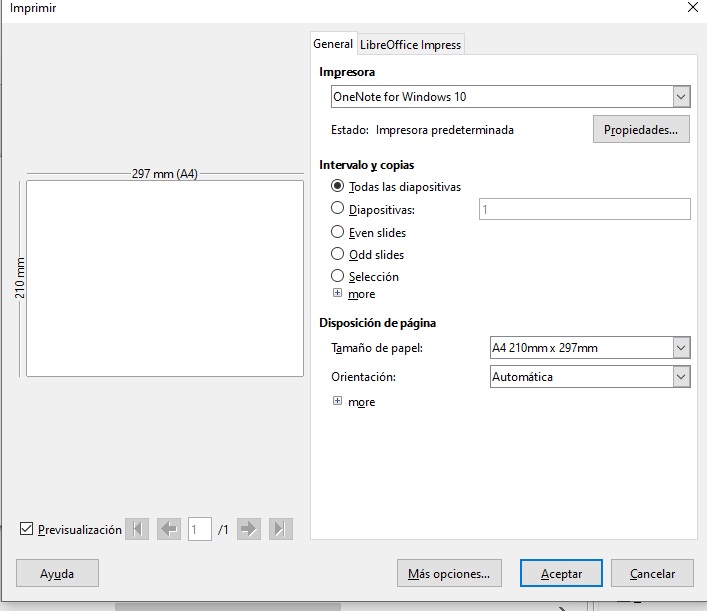The width and height of the screenshot is (707, 611).
Task: Open the printer selection dropdown
Action: pos(510,97)
